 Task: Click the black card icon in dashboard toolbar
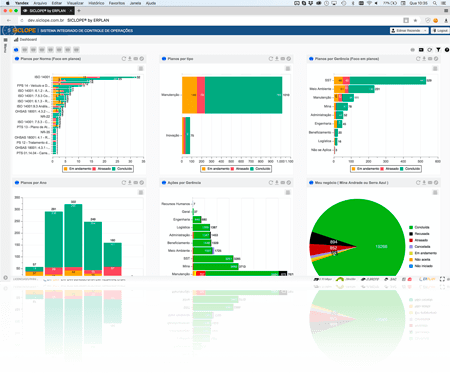tap(421, 50)
